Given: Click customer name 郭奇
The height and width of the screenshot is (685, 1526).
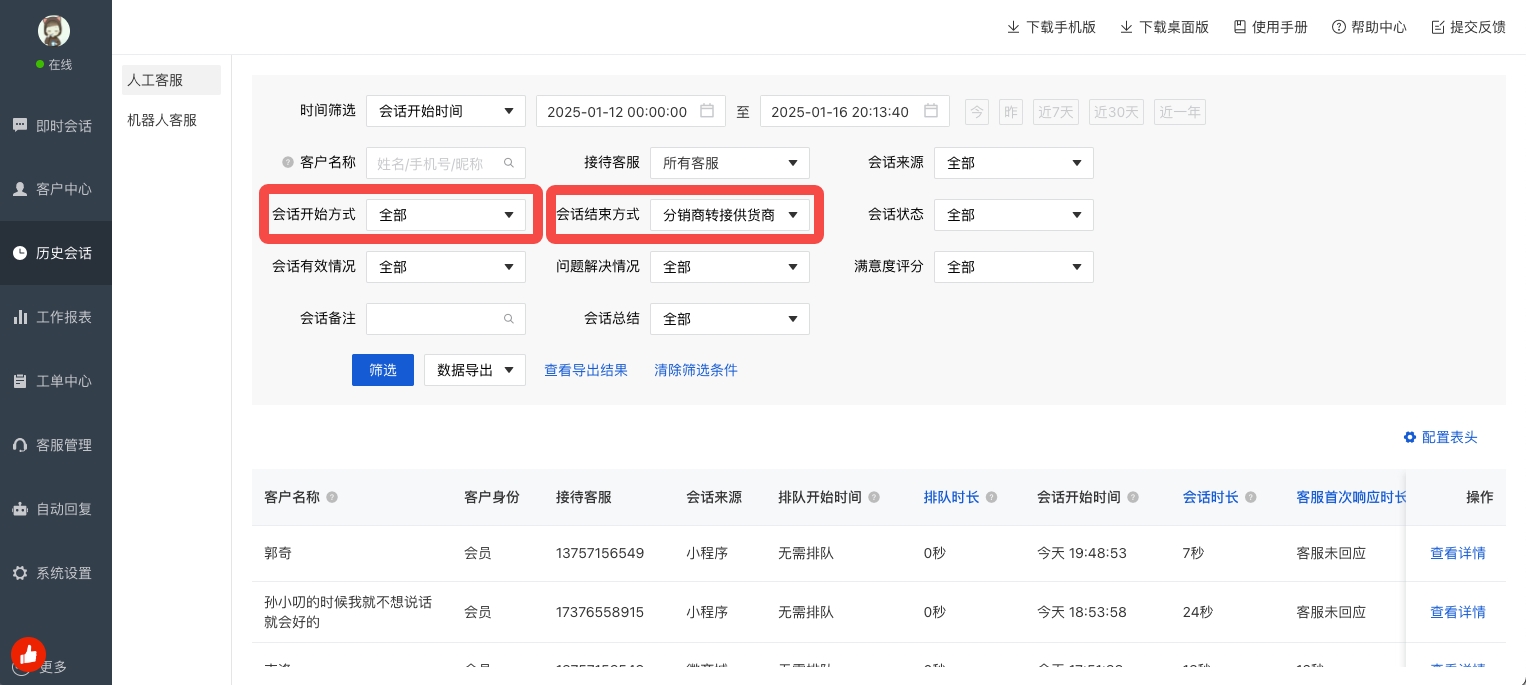Looking at the screenshot, I should point(278,553).
